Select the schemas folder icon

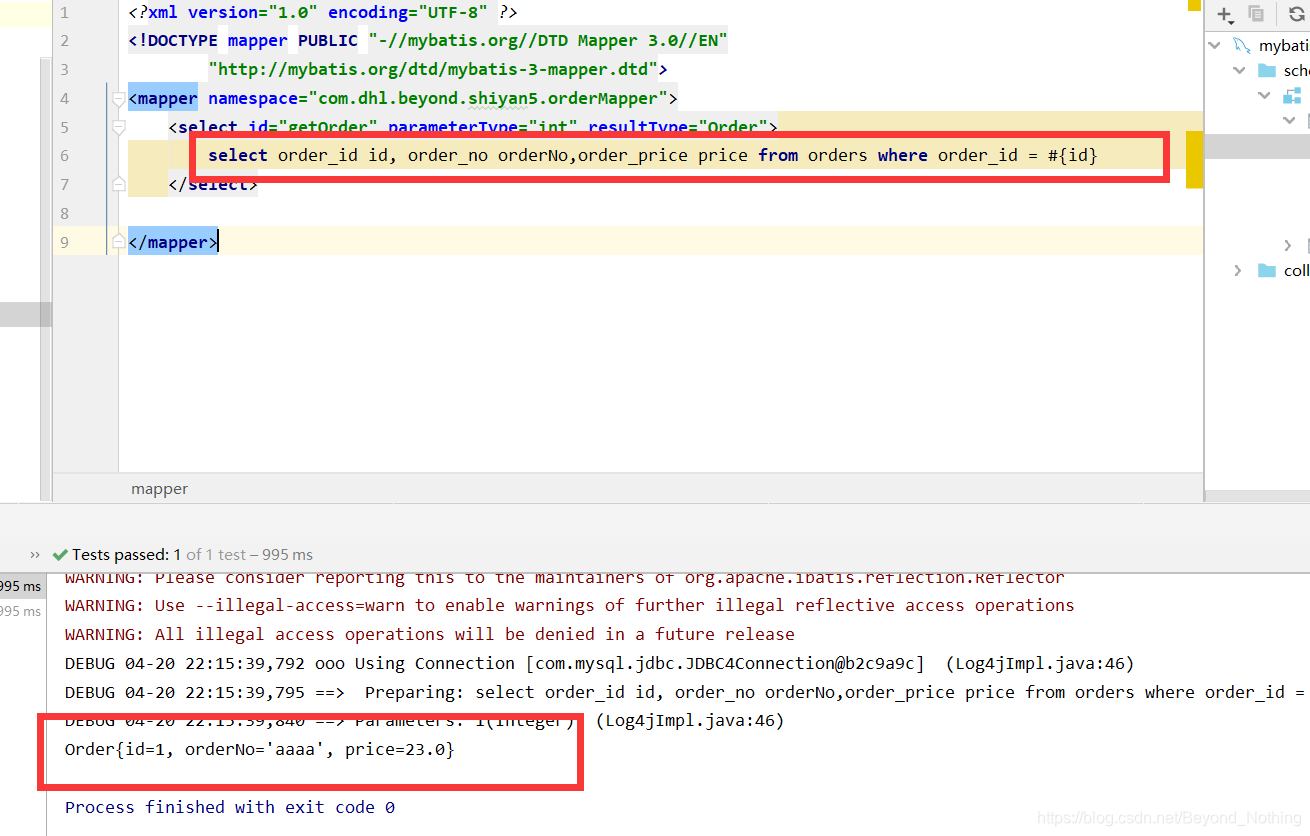1267,70
